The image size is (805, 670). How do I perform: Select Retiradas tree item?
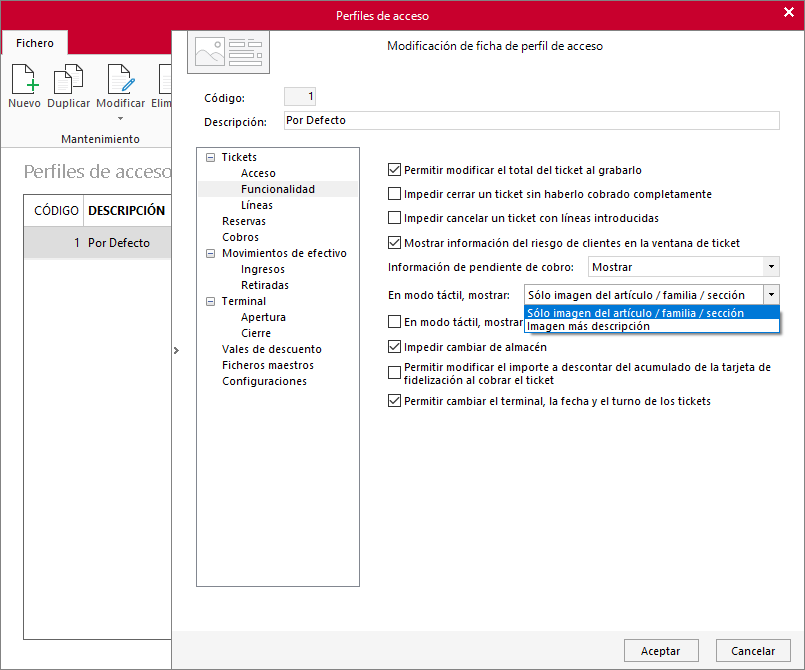(x=265, y=285)
